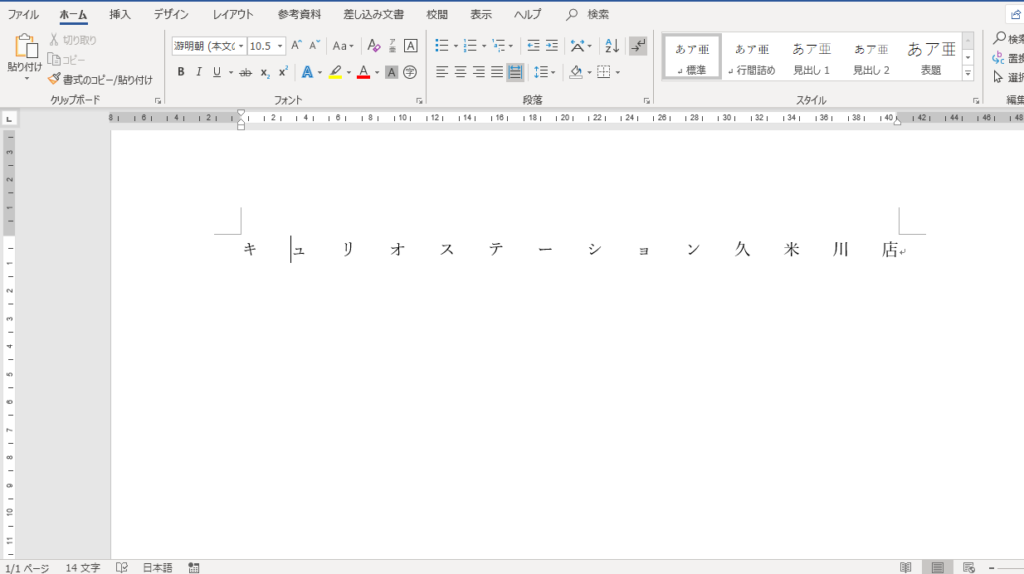
Task: Click the share icon at the top right
Action: tap(1016, 14)
